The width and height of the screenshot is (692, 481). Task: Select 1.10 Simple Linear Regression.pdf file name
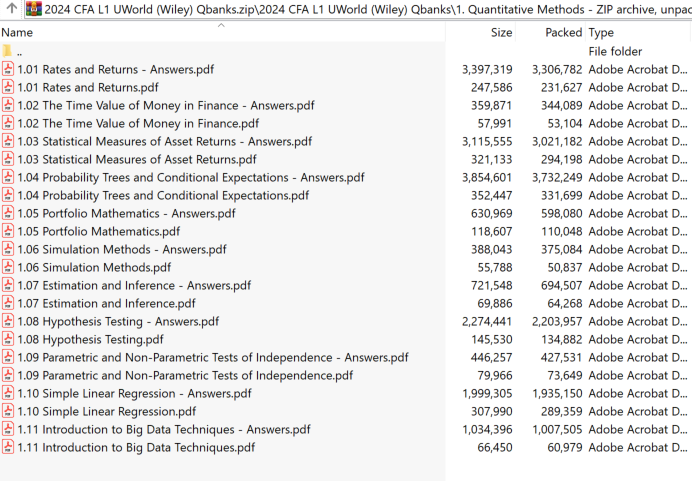click(106, 412)
